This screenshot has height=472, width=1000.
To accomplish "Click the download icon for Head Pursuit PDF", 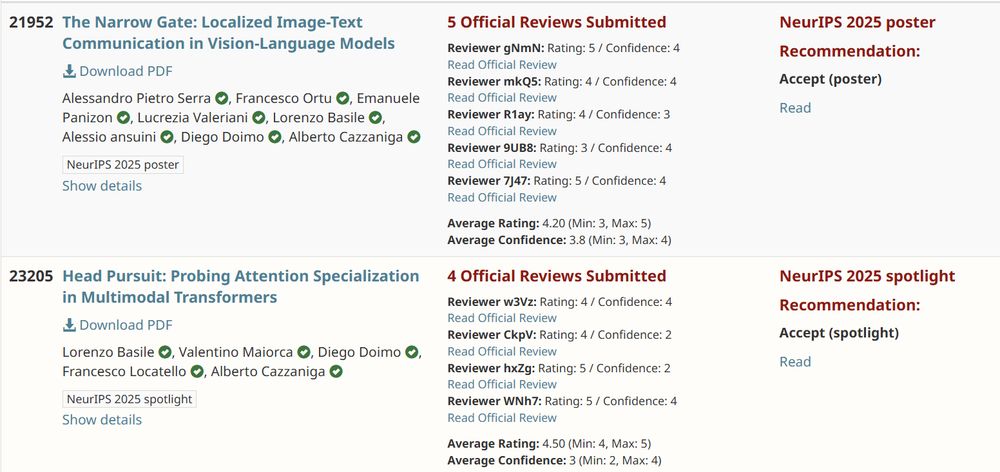I will (69, 325).
